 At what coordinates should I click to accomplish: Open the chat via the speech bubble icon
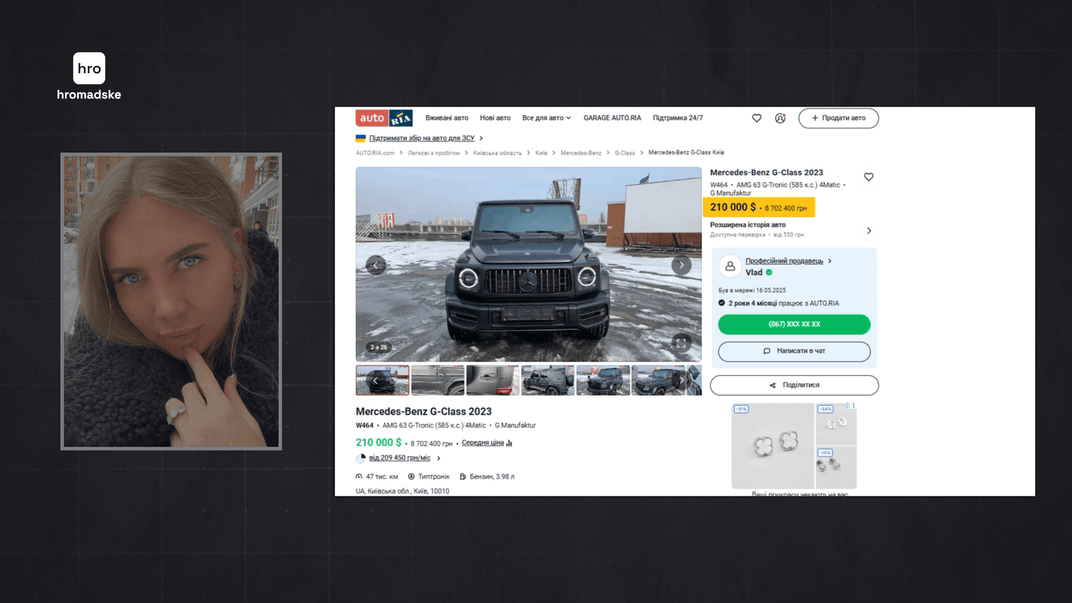(x=766, y=351)
